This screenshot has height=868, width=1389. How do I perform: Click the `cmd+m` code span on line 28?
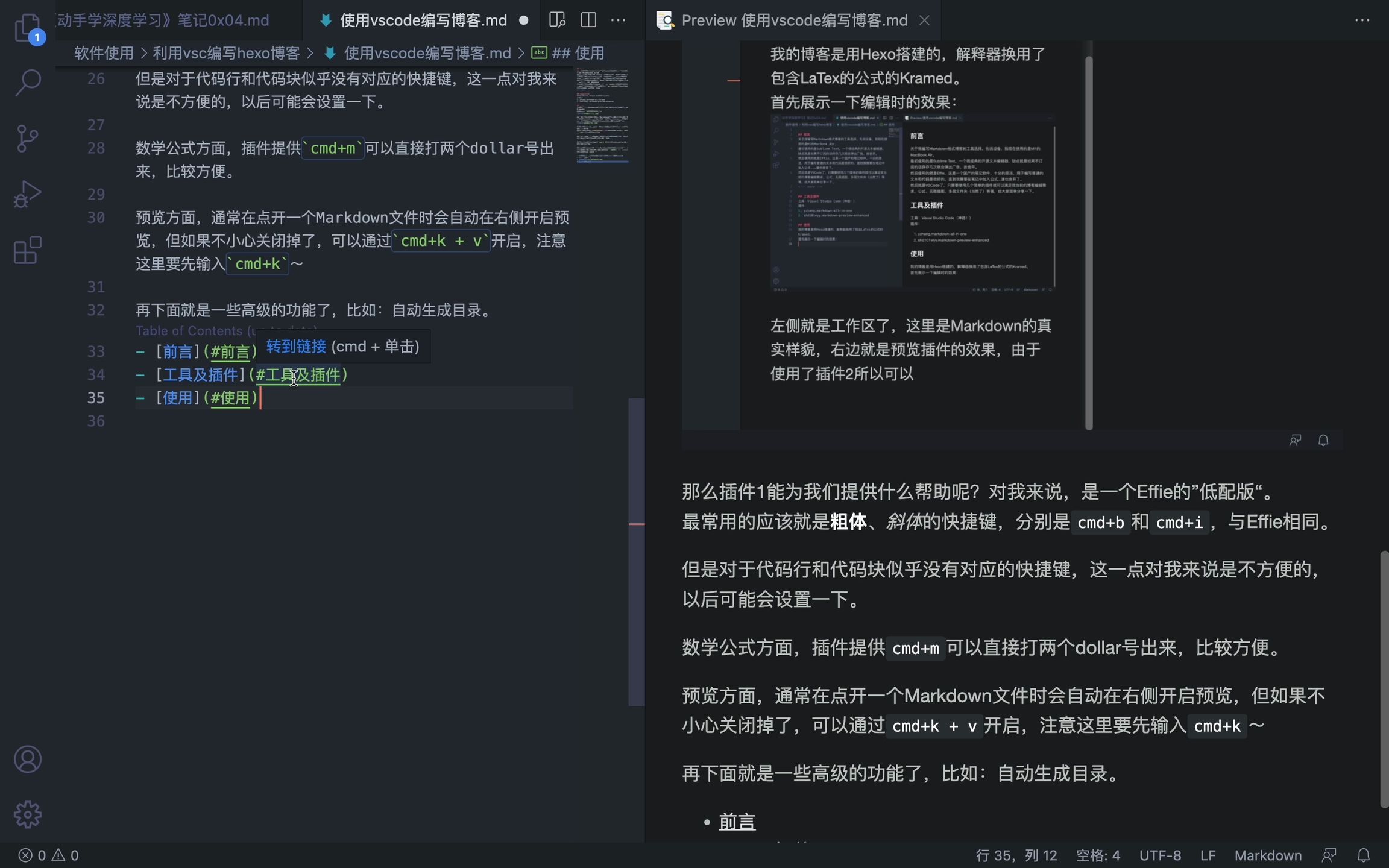333,148
